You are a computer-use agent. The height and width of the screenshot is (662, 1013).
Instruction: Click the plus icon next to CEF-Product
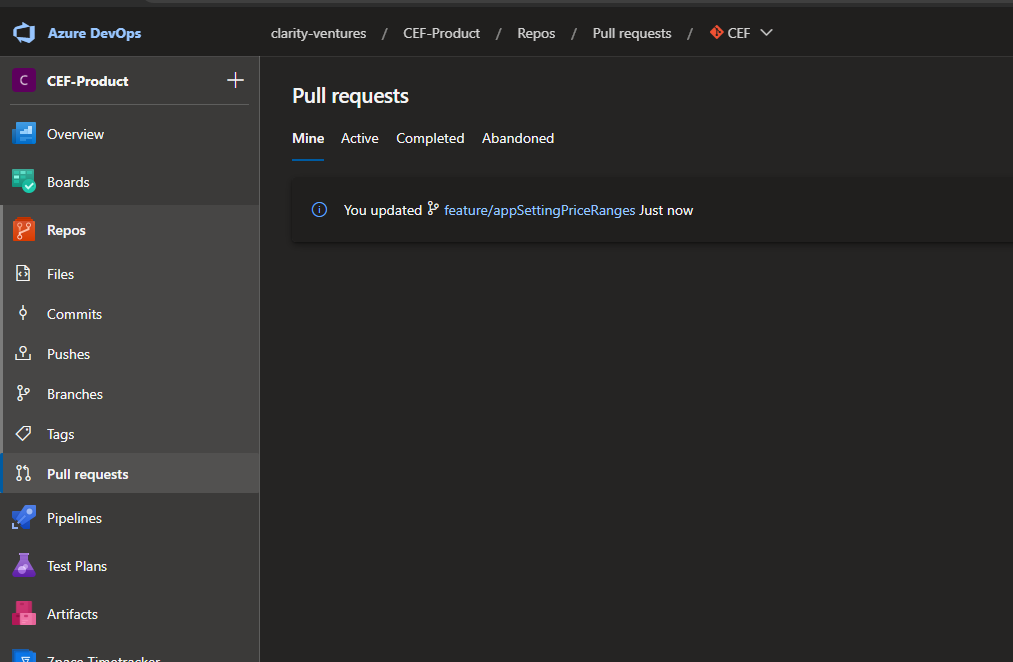click(x=235, y=80)
